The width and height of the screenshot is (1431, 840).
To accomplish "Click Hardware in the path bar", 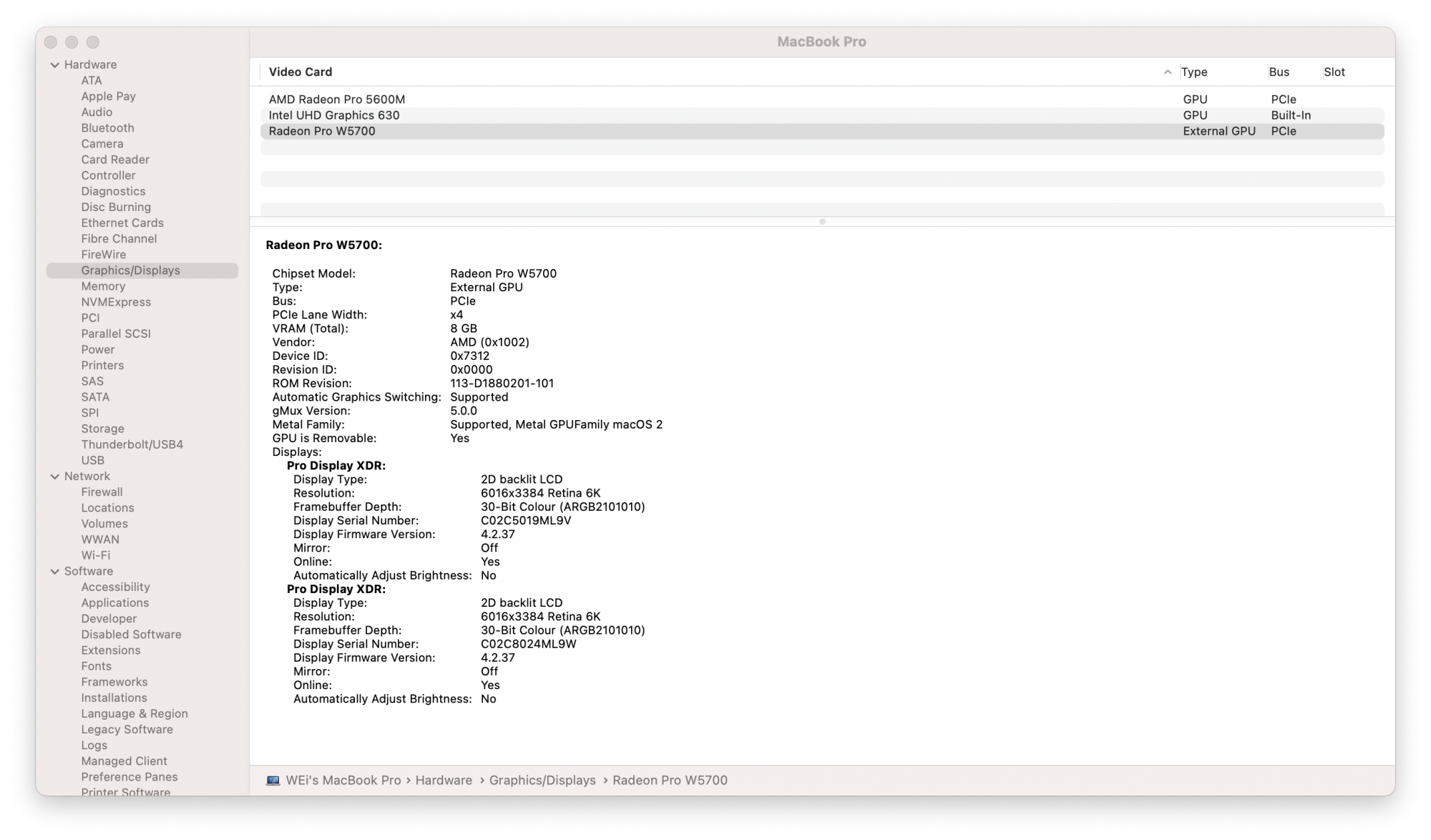I will pos(444,781).
